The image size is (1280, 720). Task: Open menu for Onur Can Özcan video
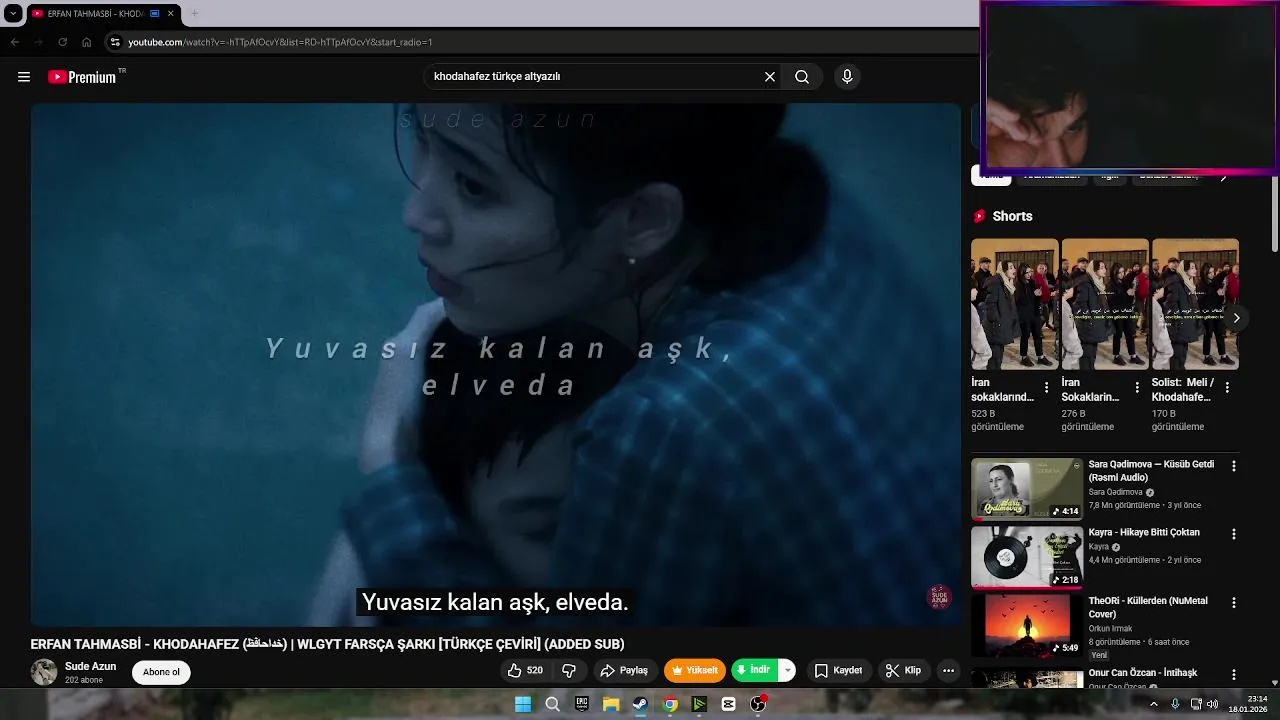pos(1234,675)
